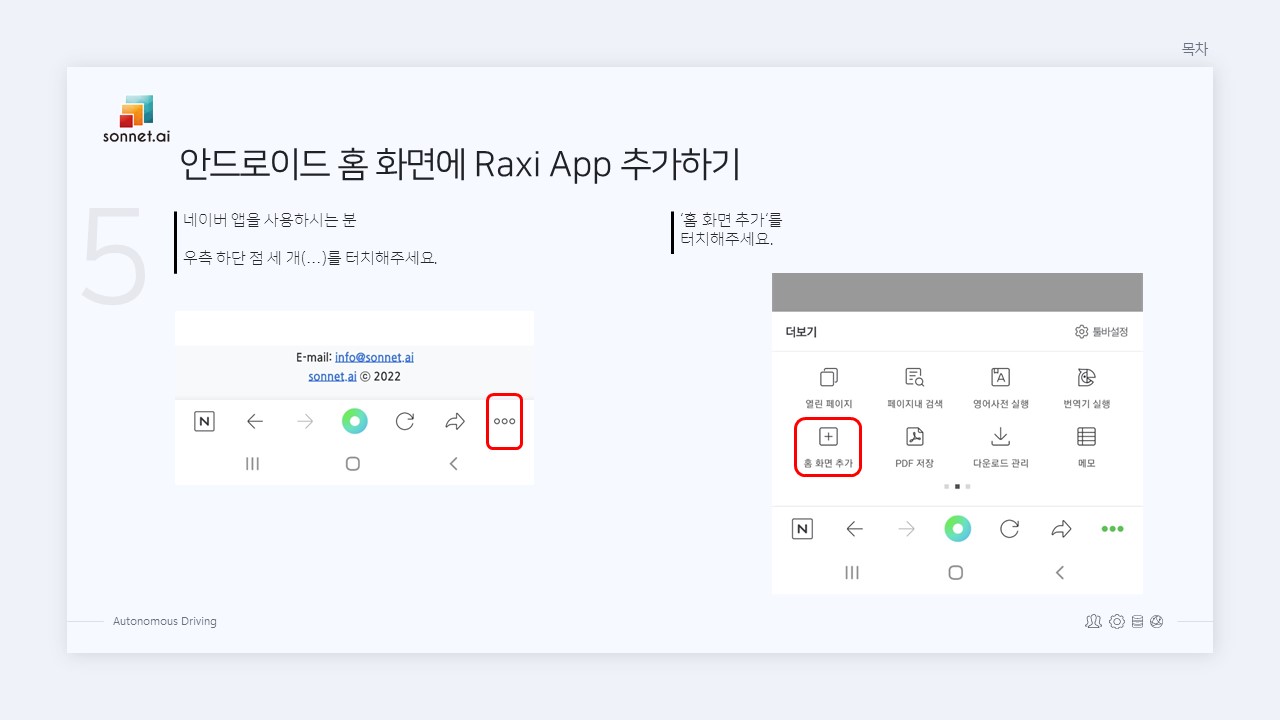Click the sonnet.ai logo on the slide
The height and width of the screenshot is (720, 1280).
137,120
